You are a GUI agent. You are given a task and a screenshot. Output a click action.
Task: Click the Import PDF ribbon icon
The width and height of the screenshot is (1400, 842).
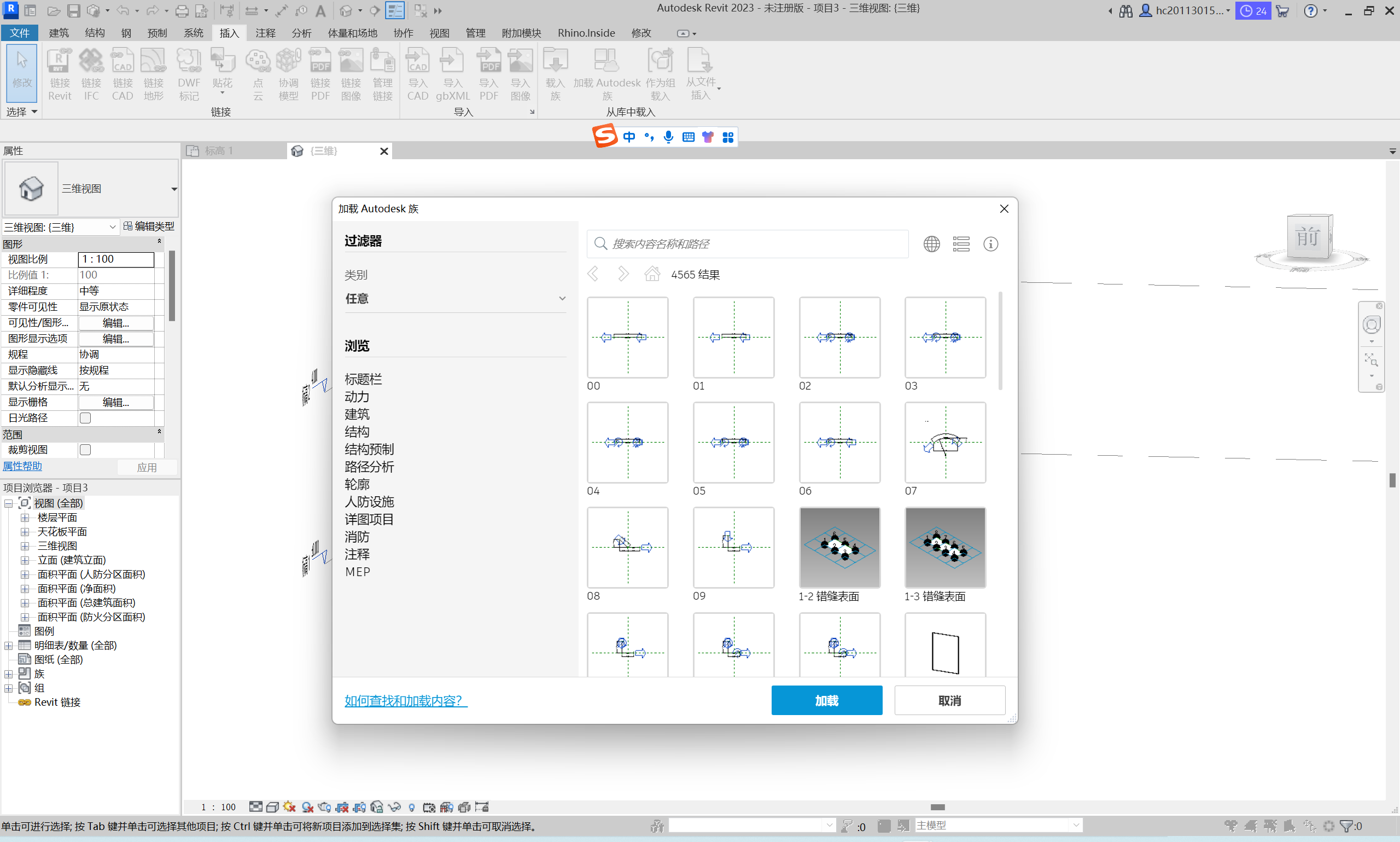tap(488, 74)
